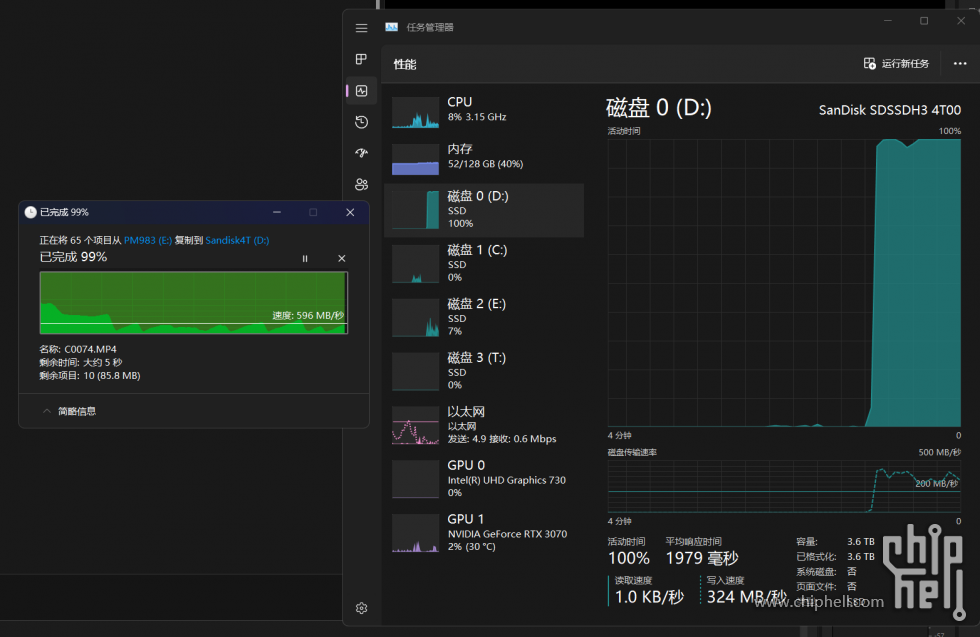
Task: Select the 内存 memory entry
Action: pos(484,157)
